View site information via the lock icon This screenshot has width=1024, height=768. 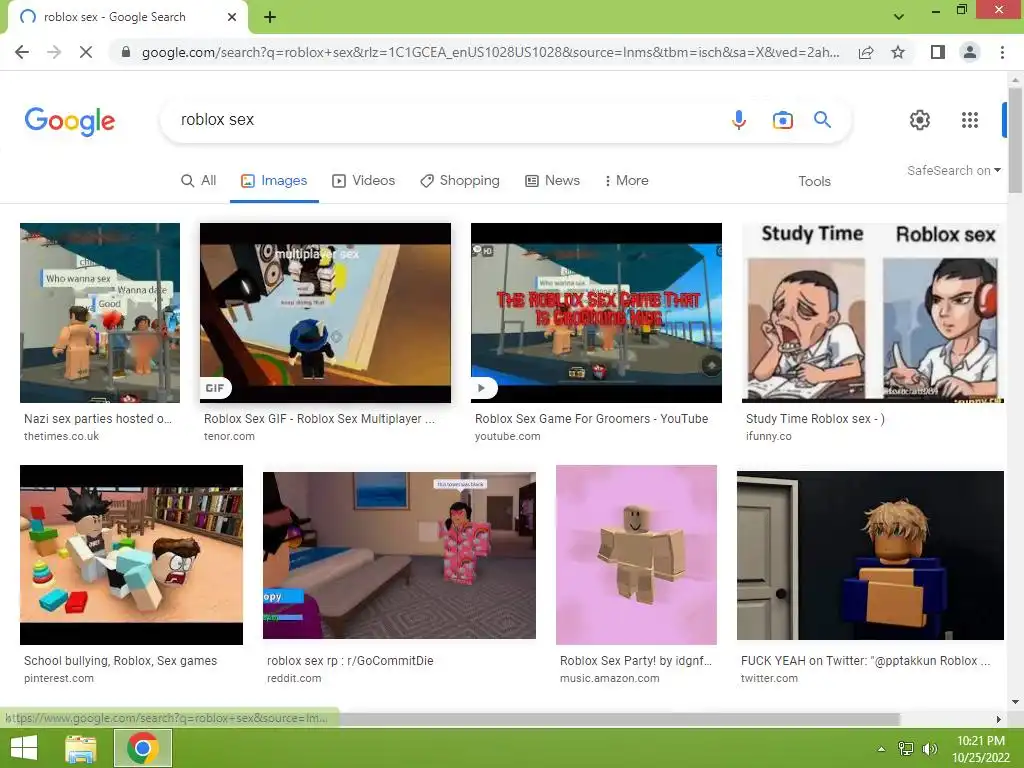point(126,52)
